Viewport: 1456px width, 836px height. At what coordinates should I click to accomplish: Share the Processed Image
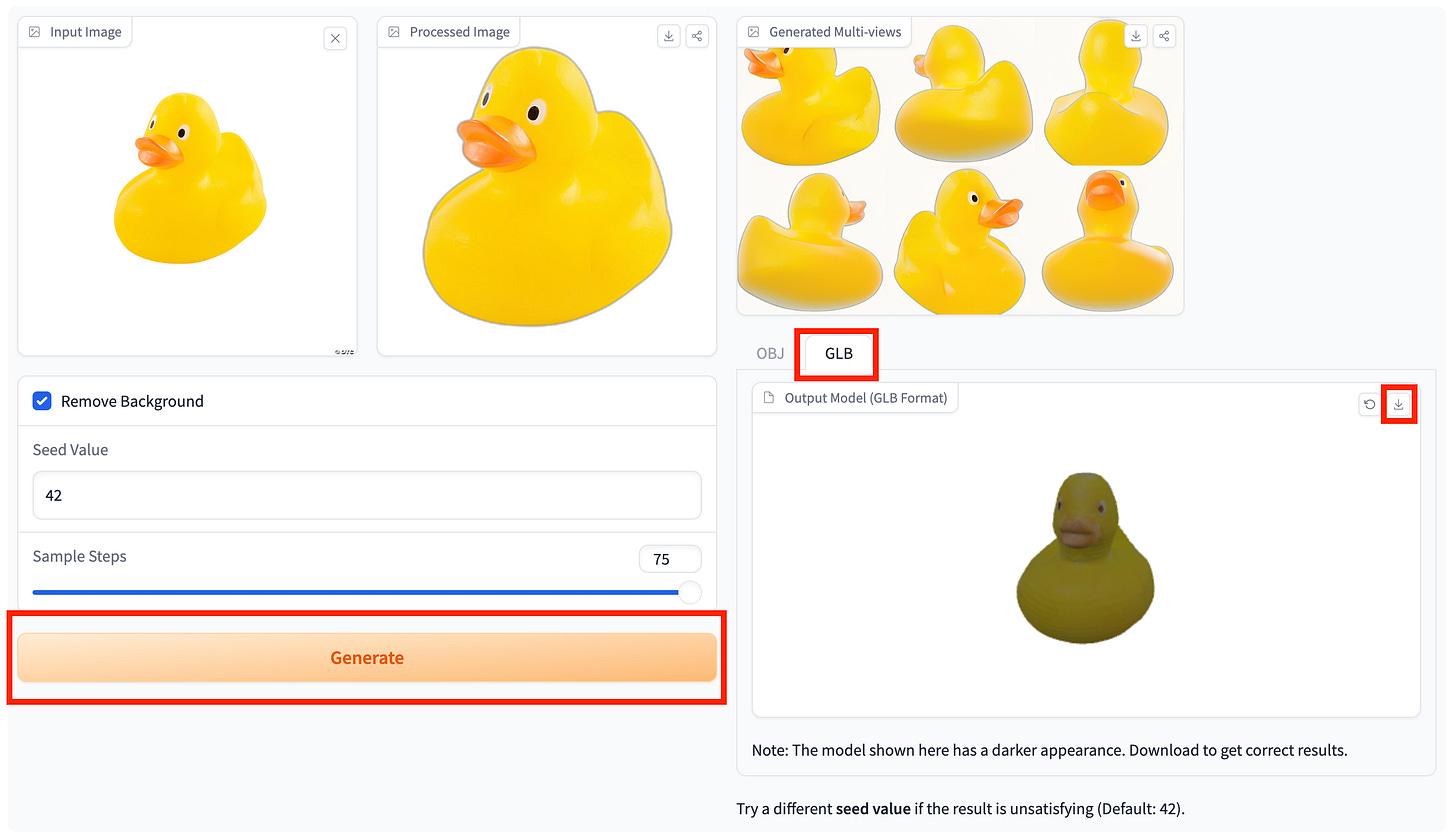click(697, 35)
